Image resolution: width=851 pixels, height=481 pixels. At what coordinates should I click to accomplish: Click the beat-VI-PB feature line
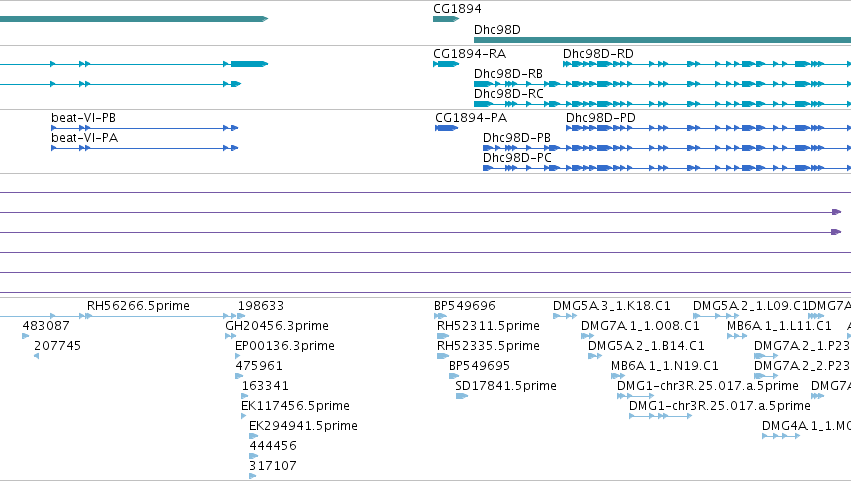pos(144,128)
